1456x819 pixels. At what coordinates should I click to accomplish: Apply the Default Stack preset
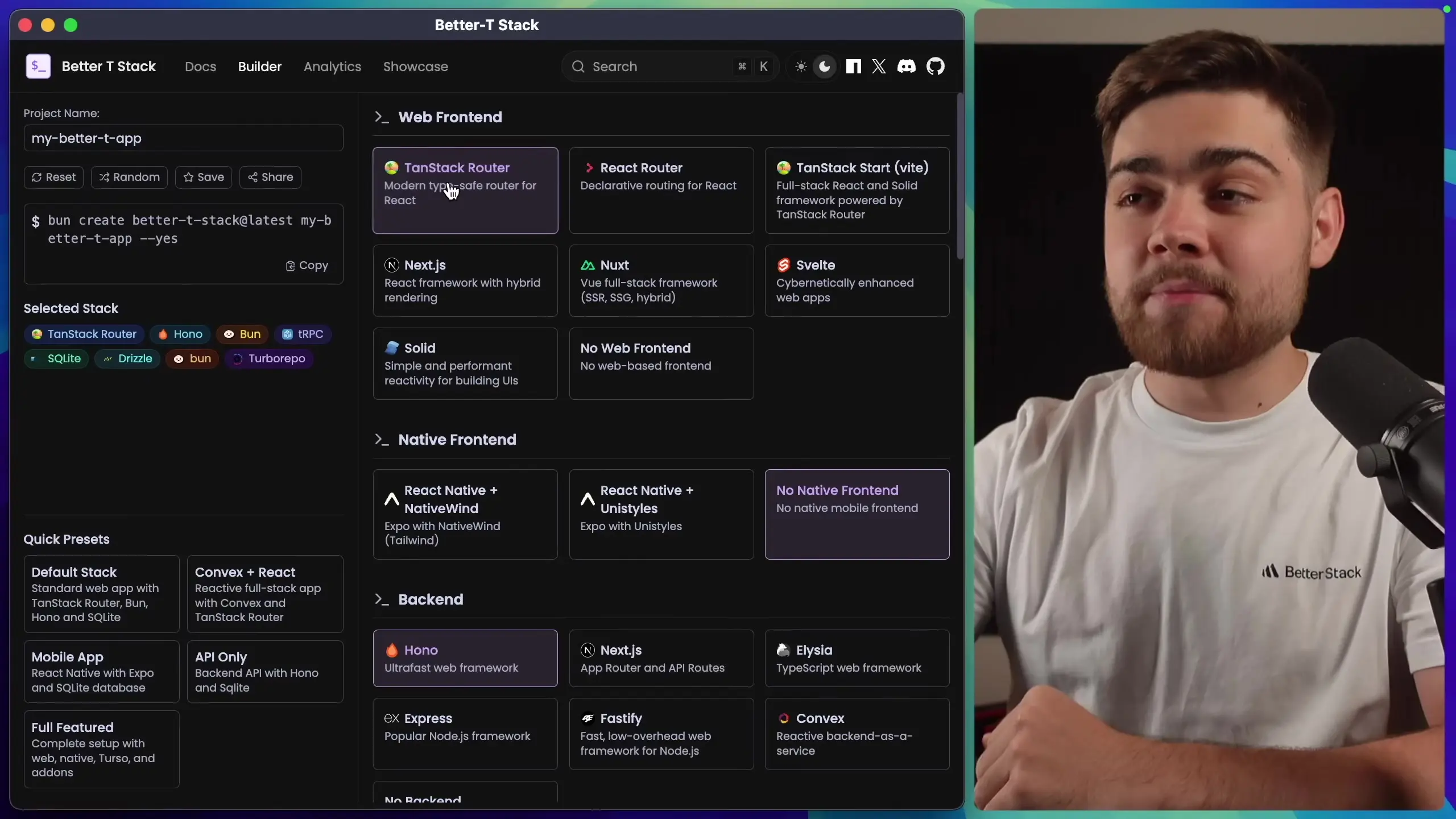[102, 594]
